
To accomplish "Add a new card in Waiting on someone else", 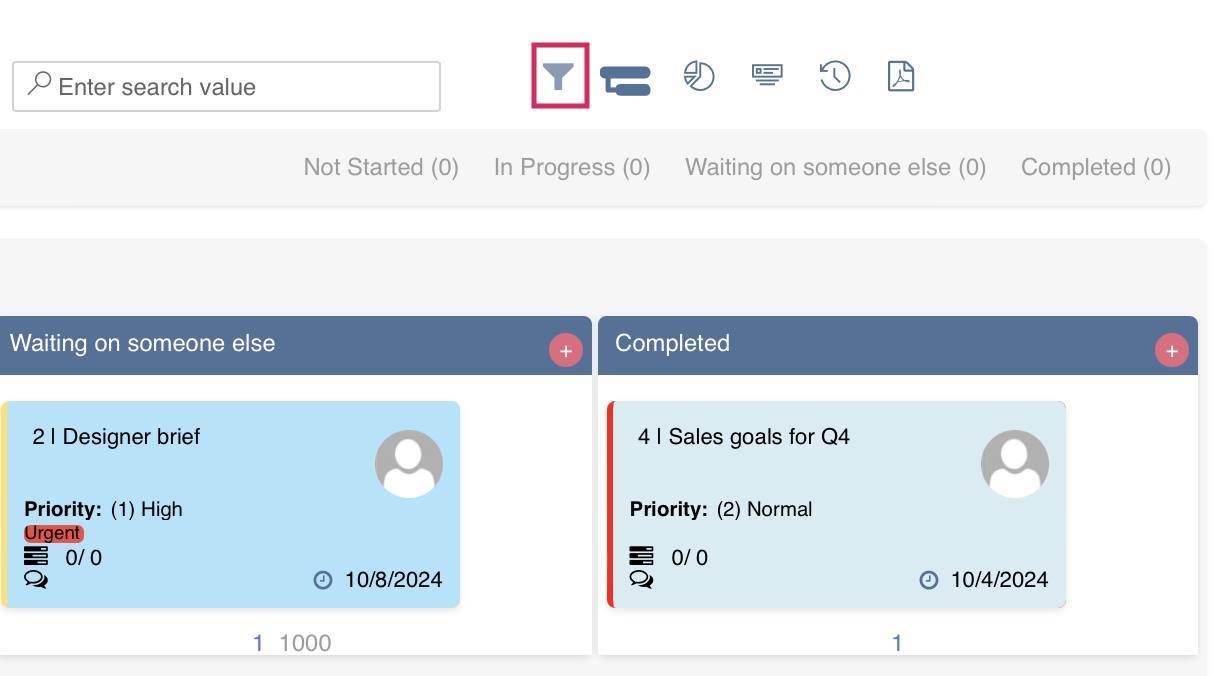I will tap(565, 349).
